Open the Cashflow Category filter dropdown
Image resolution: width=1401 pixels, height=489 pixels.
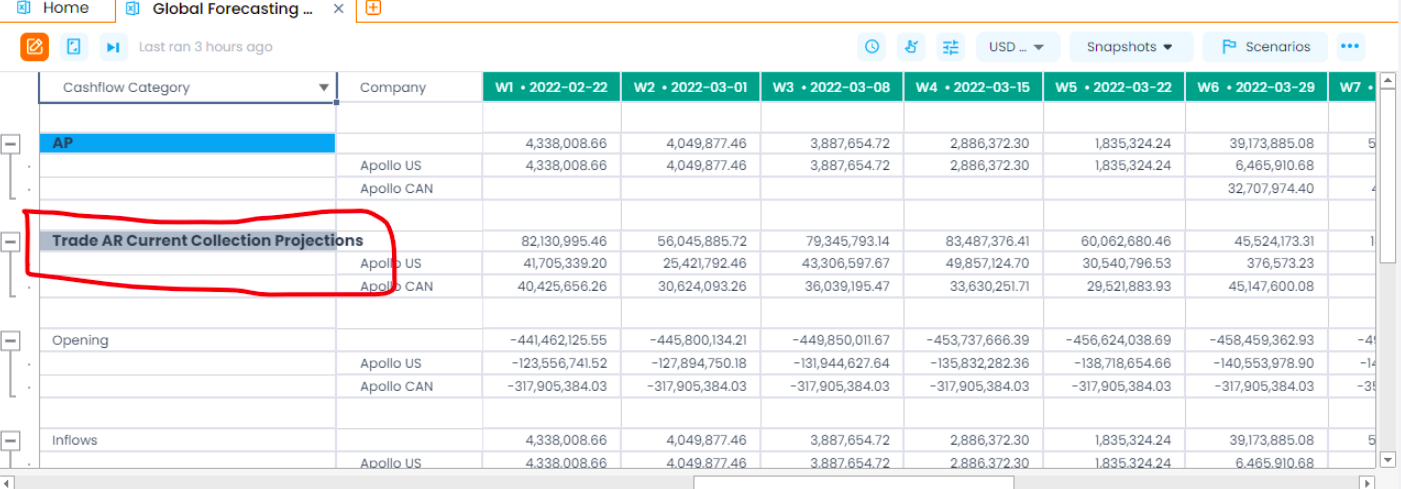(x=323, y=88)
